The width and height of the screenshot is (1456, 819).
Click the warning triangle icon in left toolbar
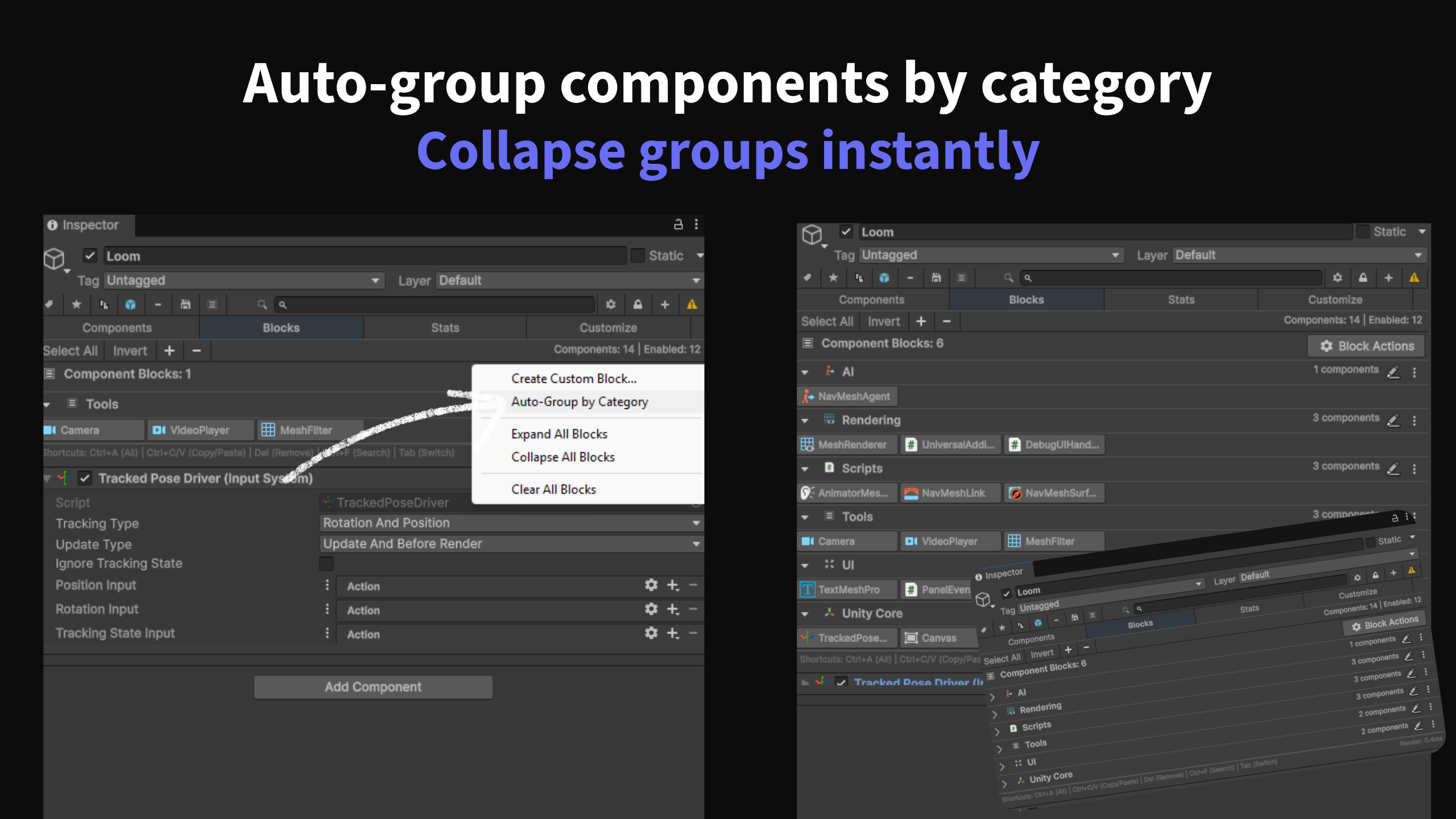(692, 305)
